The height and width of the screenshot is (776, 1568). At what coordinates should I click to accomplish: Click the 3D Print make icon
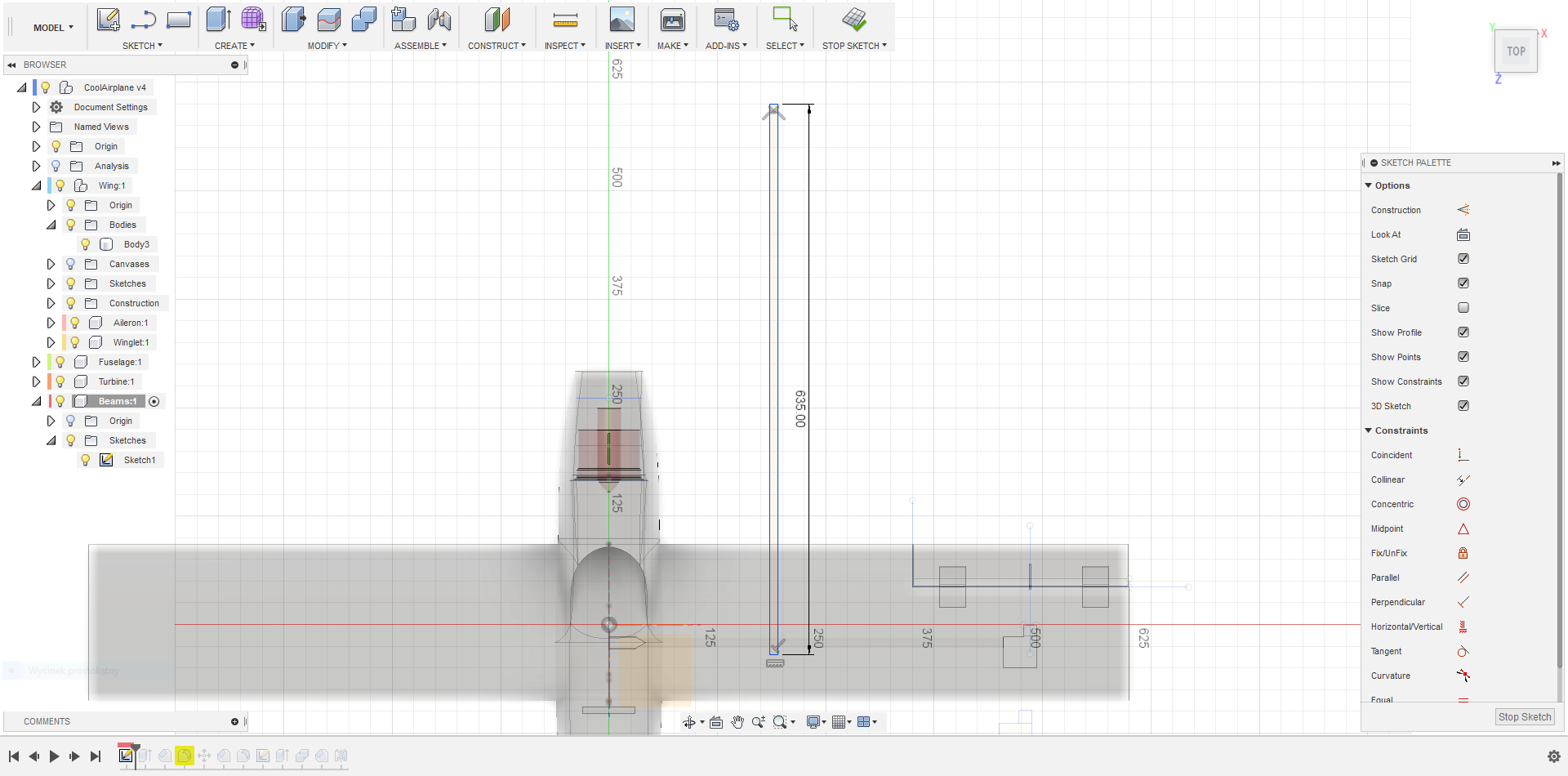672,20
